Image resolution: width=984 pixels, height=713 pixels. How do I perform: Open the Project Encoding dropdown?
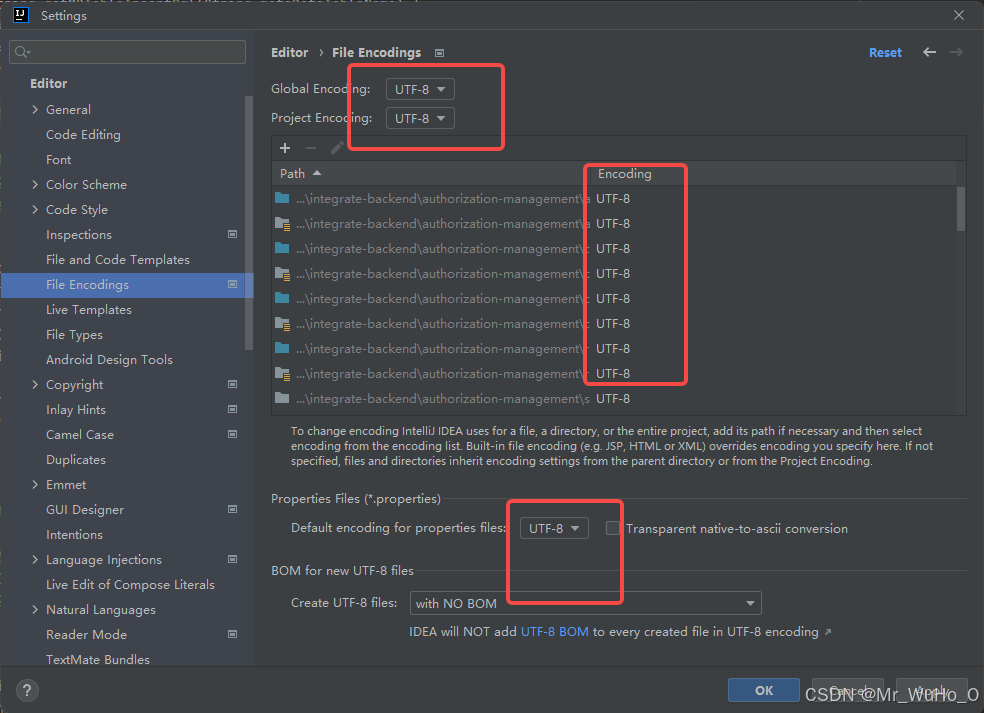pyautogui.click(x=419, y=117)
